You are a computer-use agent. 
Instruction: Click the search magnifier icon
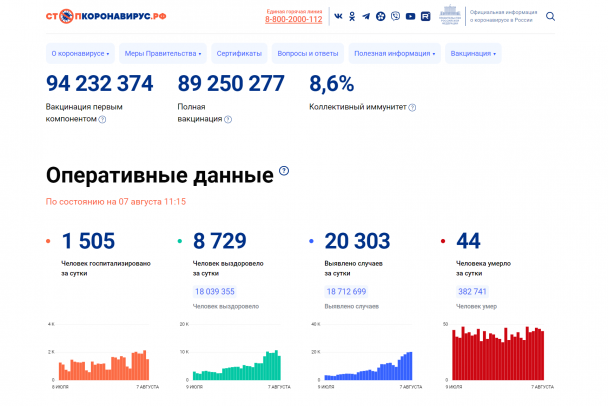click(550, 16)
